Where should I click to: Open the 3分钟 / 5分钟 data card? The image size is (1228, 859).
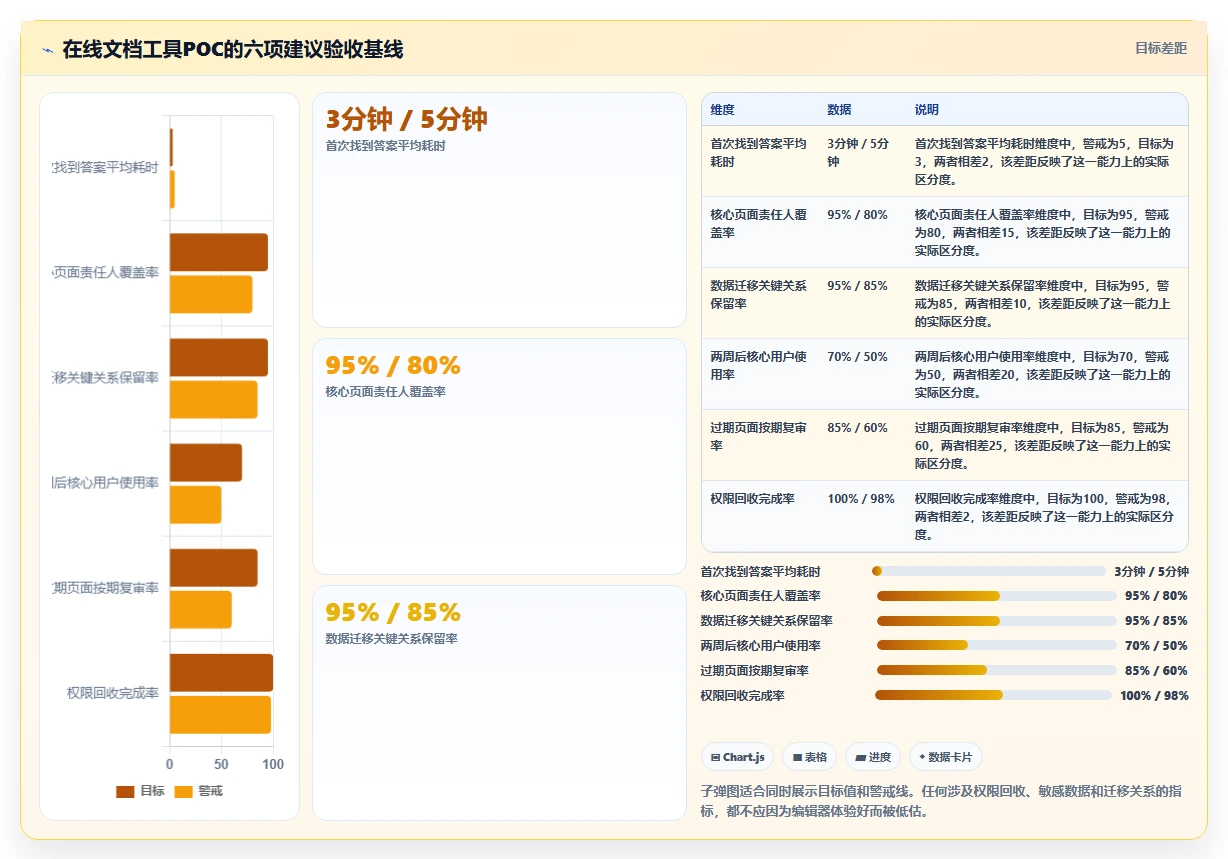tap(499, 210)
